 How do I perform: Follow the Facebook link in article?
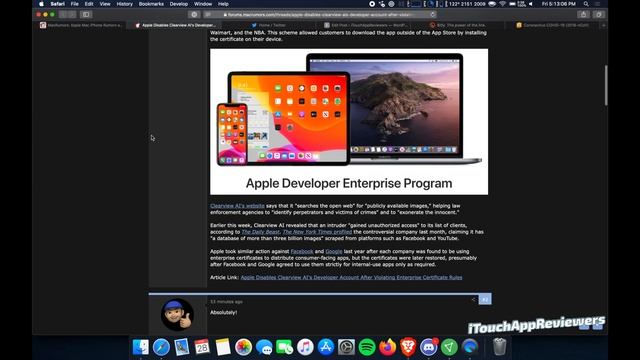302,251
